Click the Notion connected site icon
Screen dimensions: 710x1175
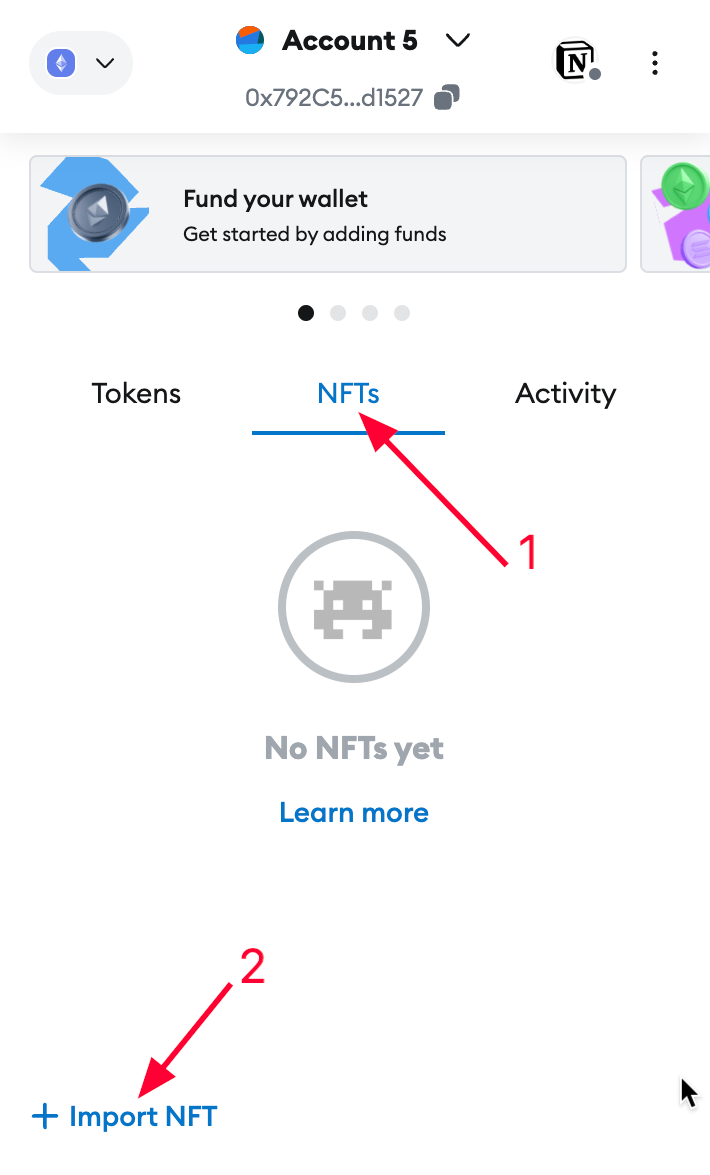click(x=575, y=62)
